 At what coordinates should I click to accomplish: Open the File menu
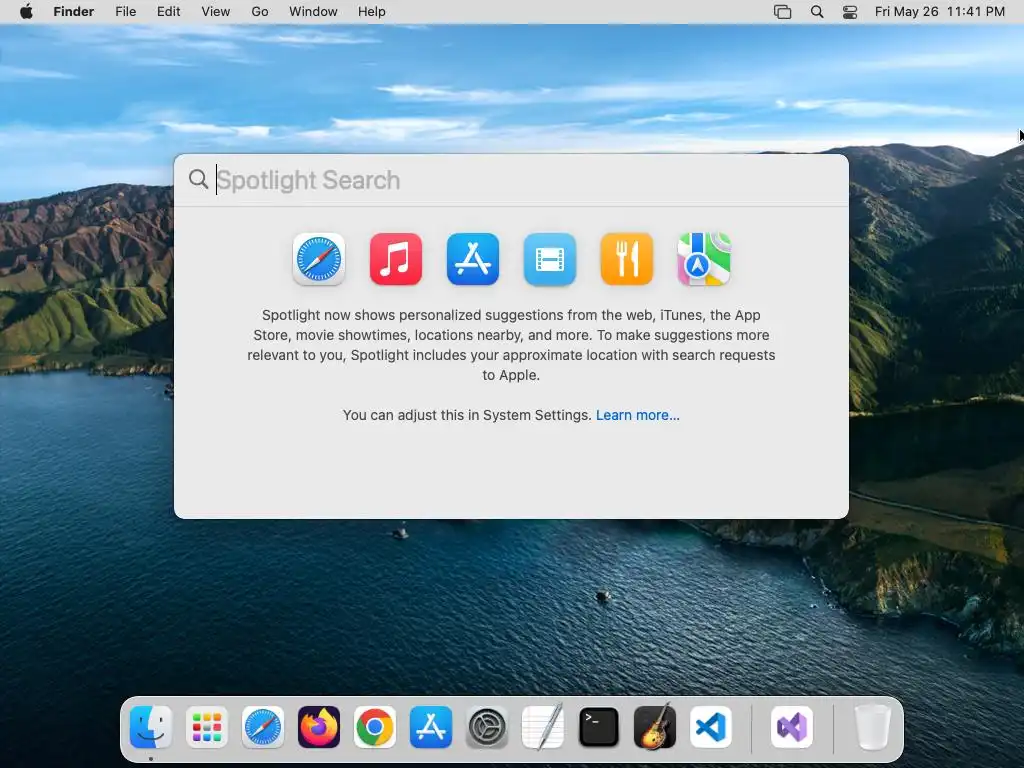pos(125,12)
